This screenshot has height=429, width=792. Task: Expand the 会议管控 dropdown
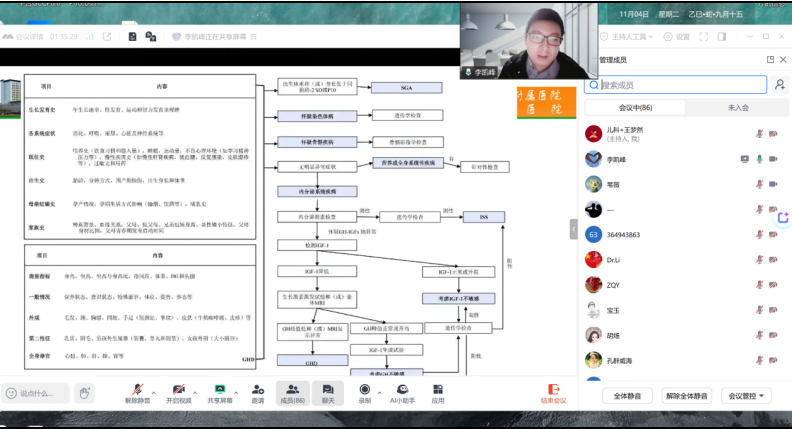[x=748, y=395]
